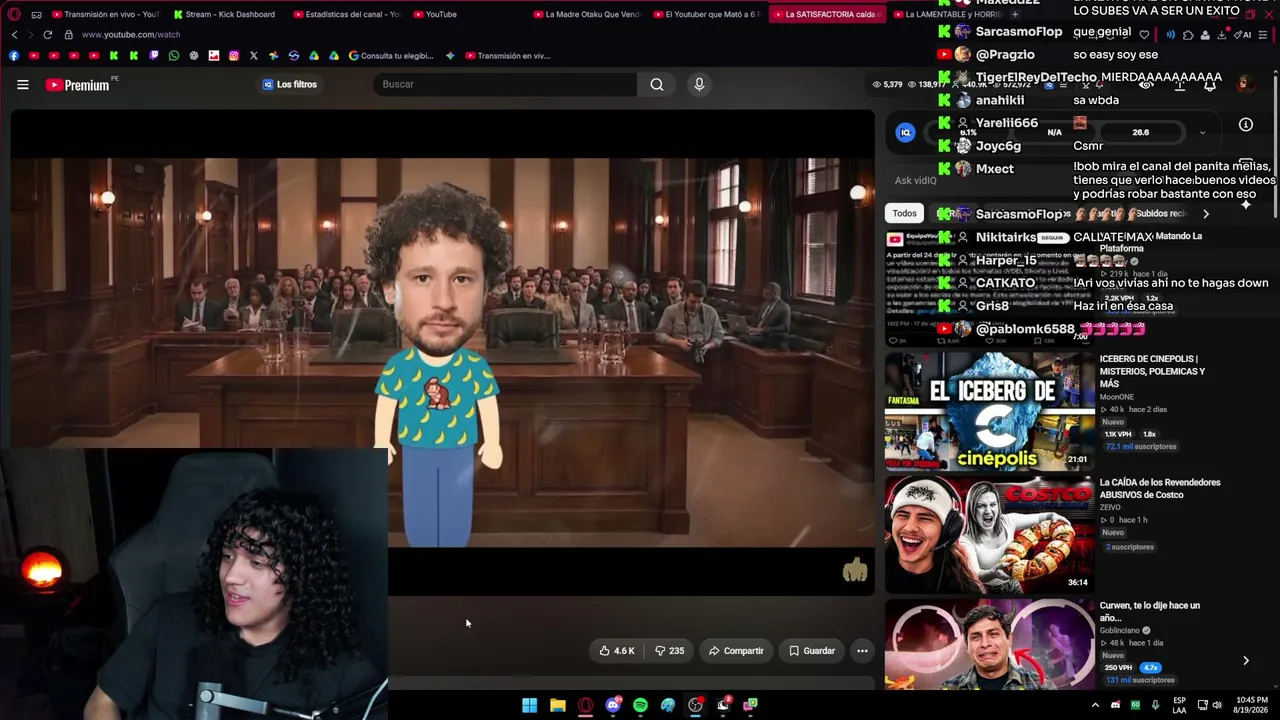Screen dimensions: 1280x720
Task: Save the video with Guardar button
Action: (x=811, y=651)
